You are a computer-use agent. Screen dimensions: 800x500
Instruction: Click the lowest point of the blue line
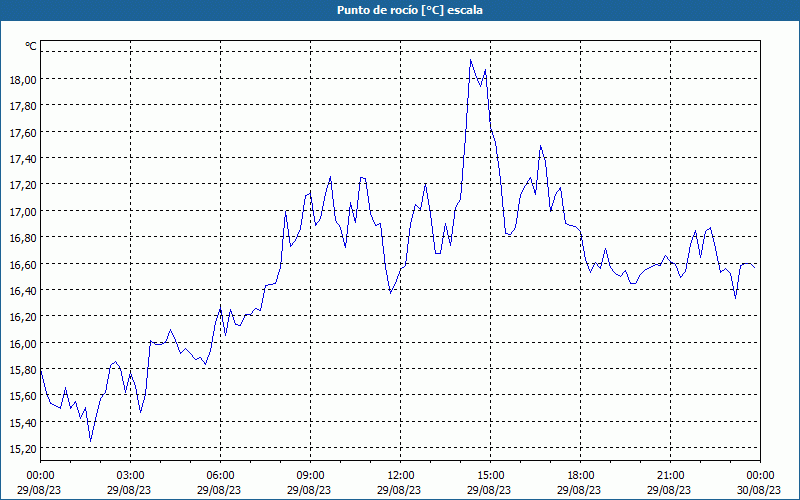90,441
